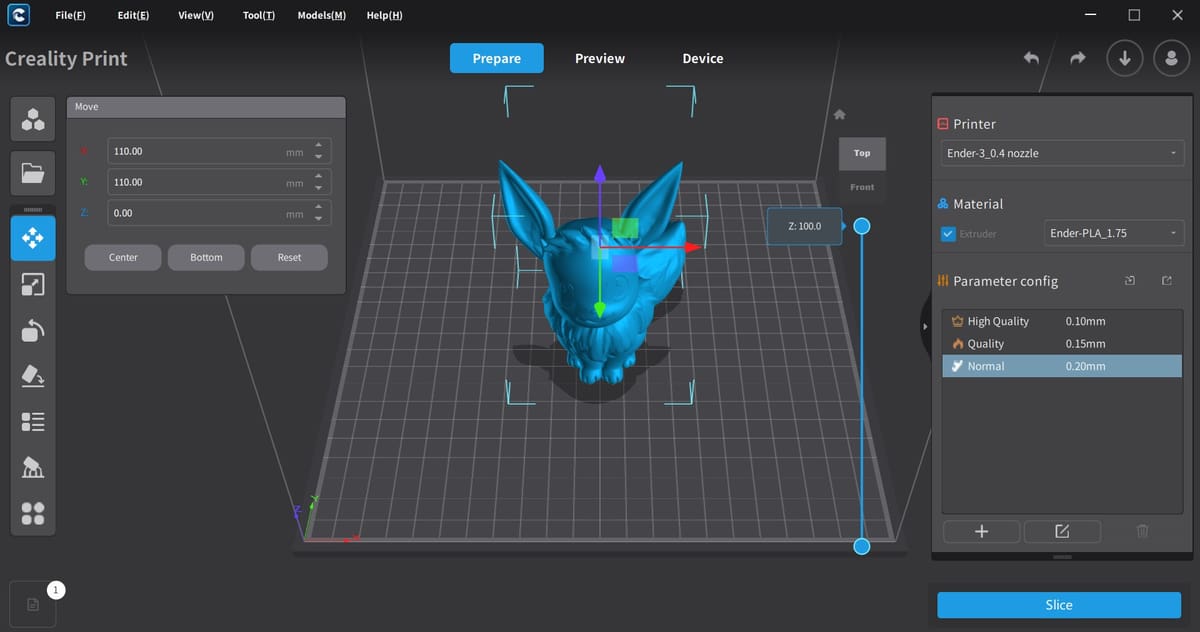Switch to the Prepare tab
Image resolution: width=1200 pixels, height=632 pixels.
pos(497,58)
